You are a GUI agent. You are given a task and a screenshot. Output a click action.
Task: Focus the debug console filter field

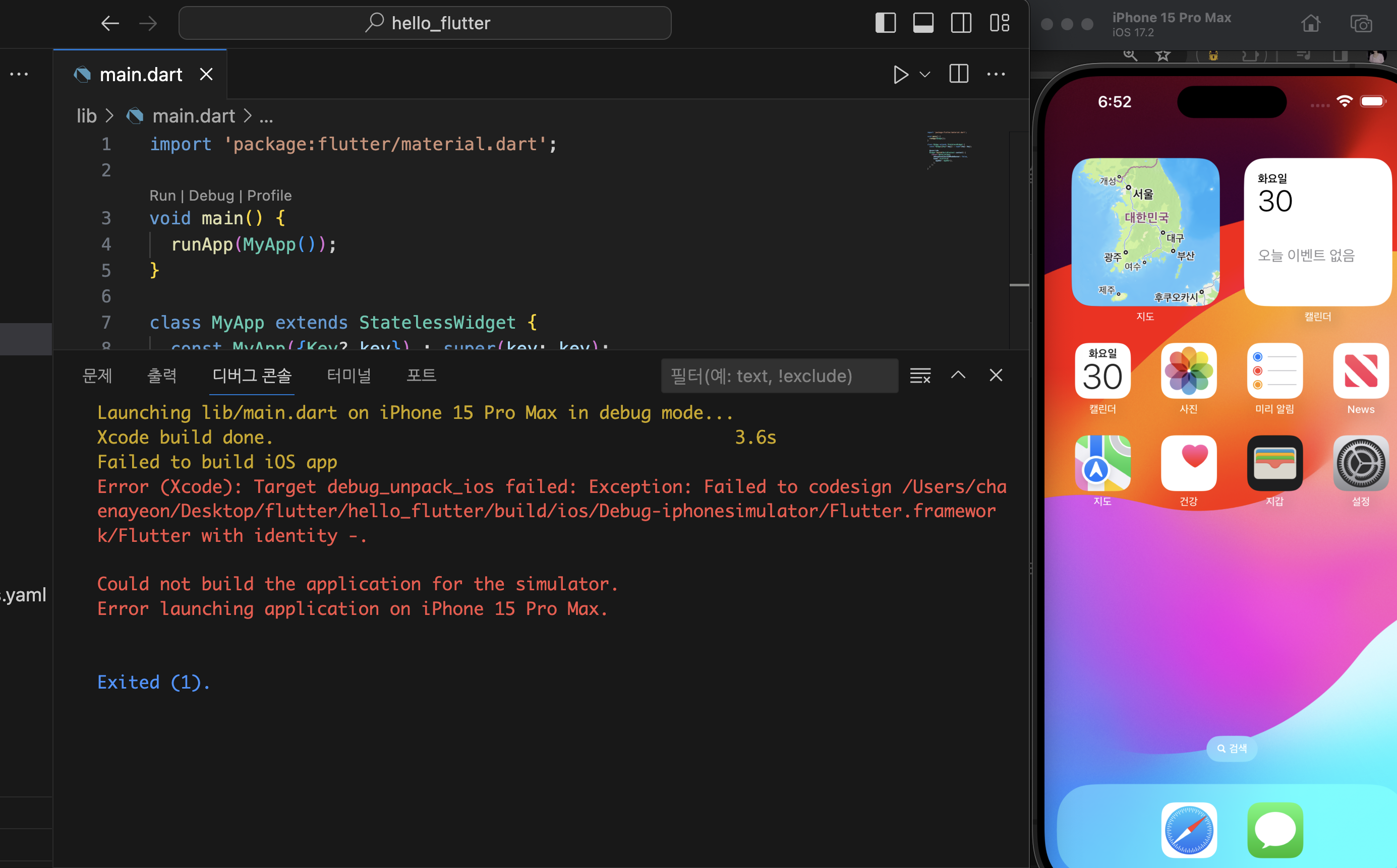(x=780, y=376)
